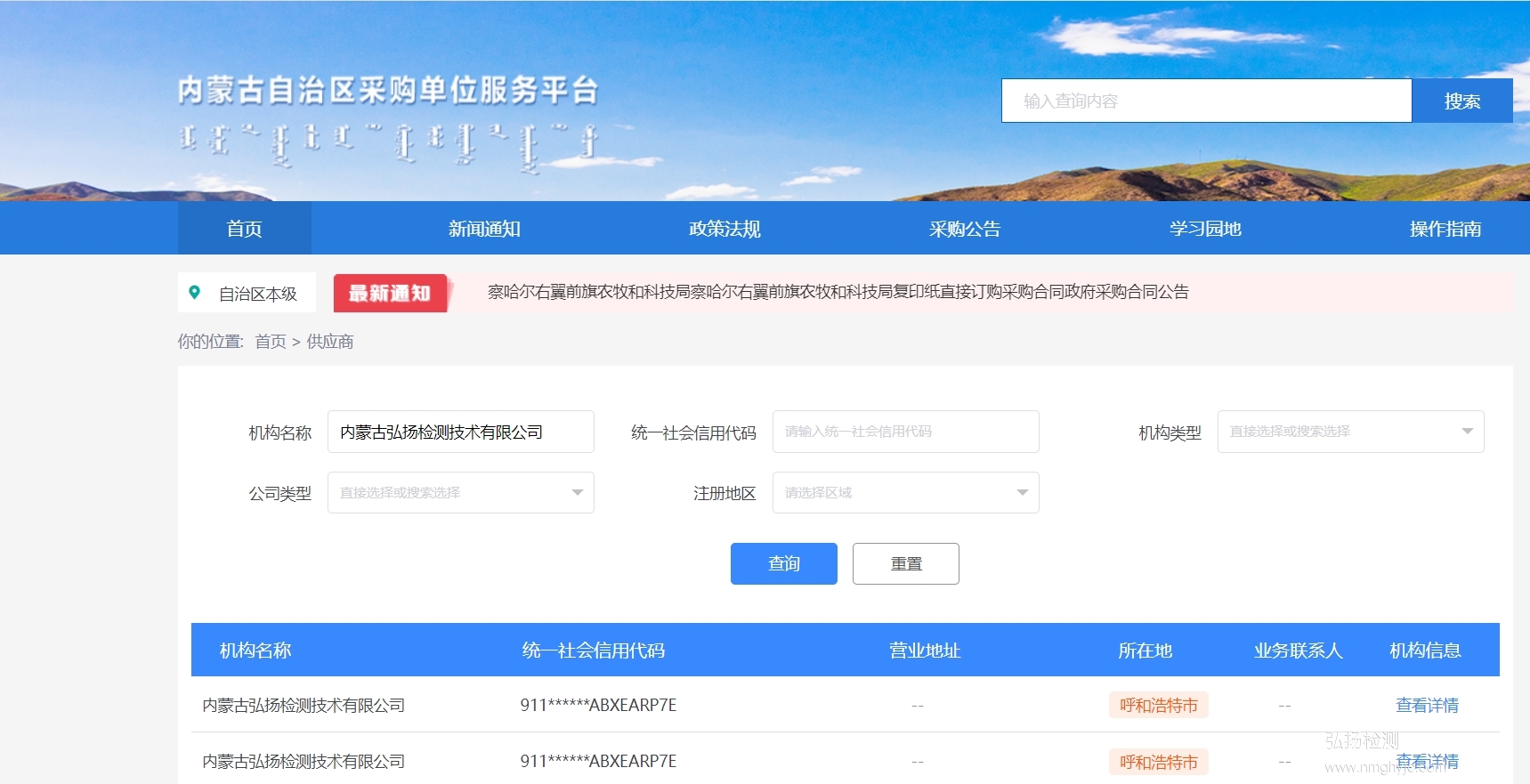
Task: Open the 采购公告 navigation item
Action: [965, 229]
